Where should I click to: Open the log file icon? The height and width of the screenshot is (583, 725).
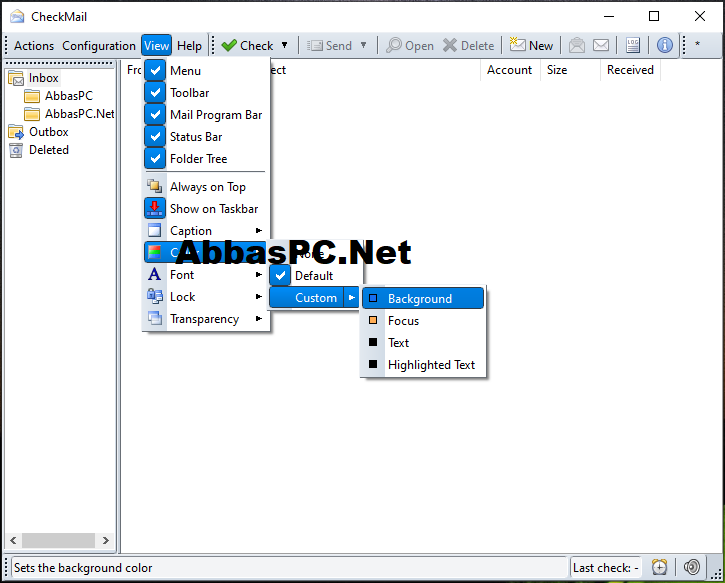point(633,45)
